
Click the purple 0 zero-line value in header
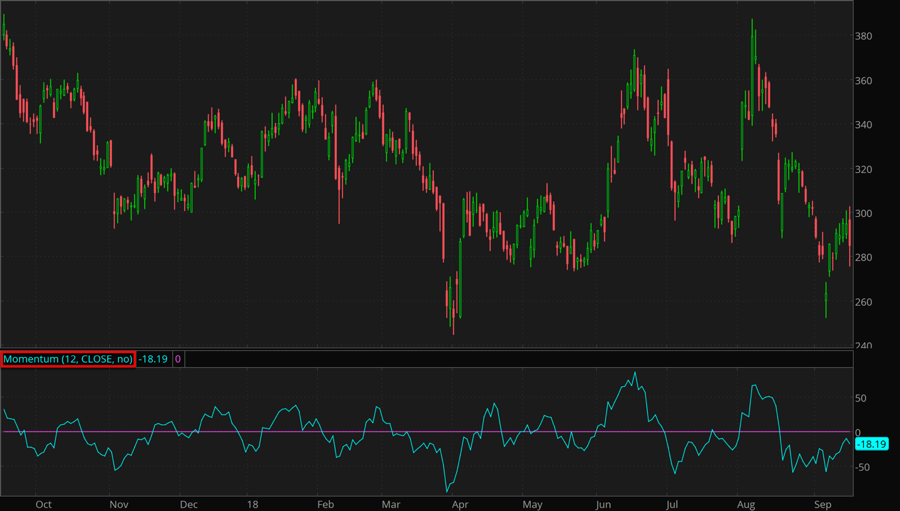[177, 359]
